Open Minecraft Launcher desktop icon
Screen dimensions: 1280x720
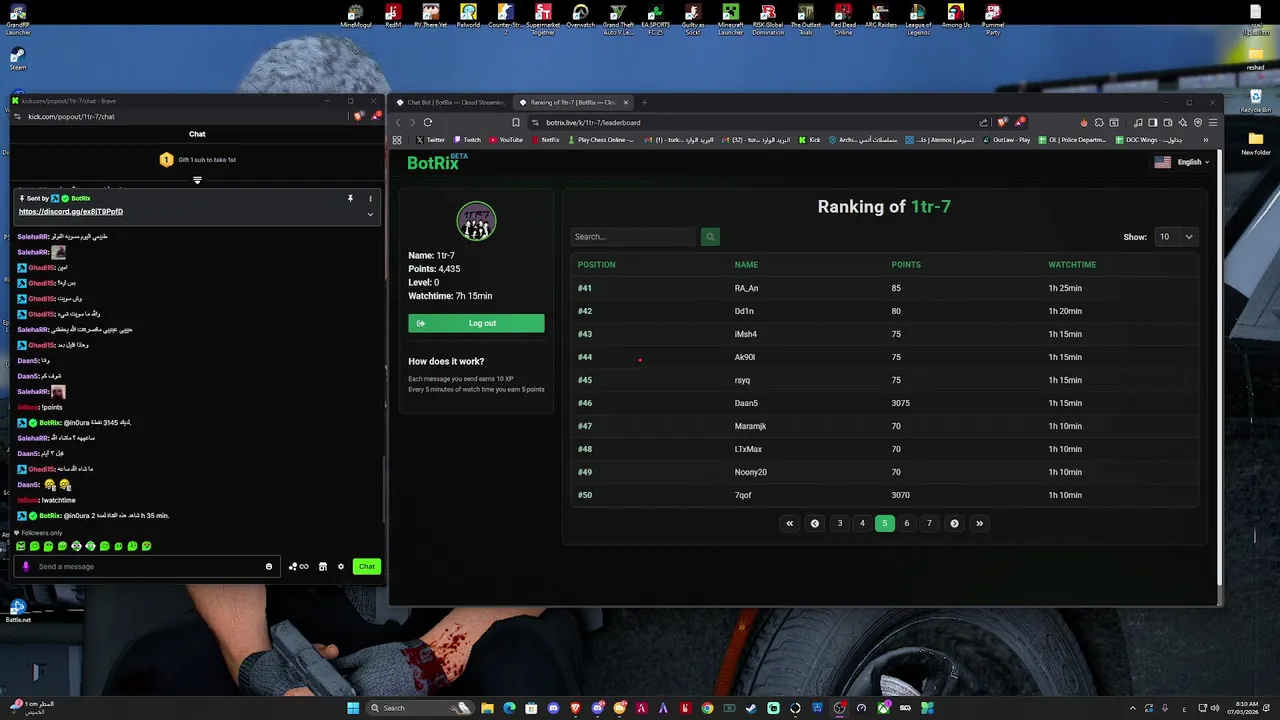click(731, 19)
